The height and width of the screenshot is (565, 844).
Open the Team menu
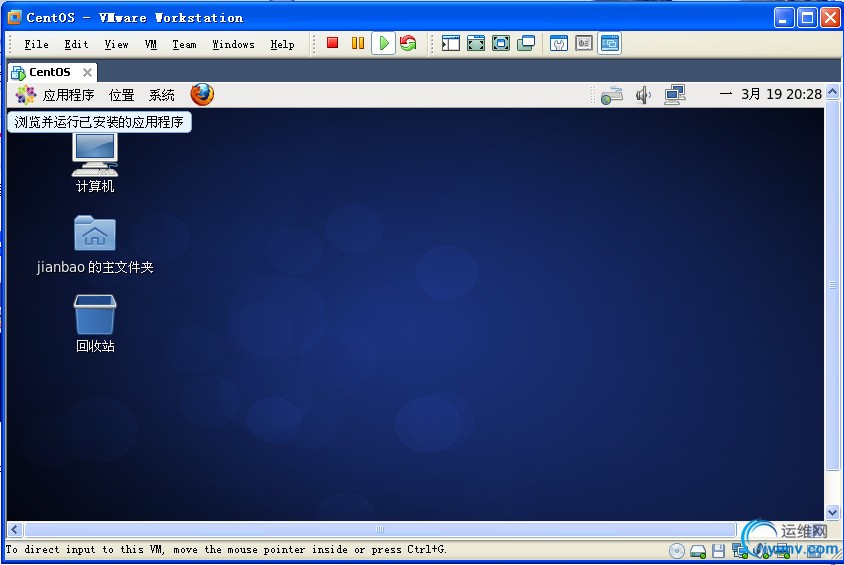[184, 45]
